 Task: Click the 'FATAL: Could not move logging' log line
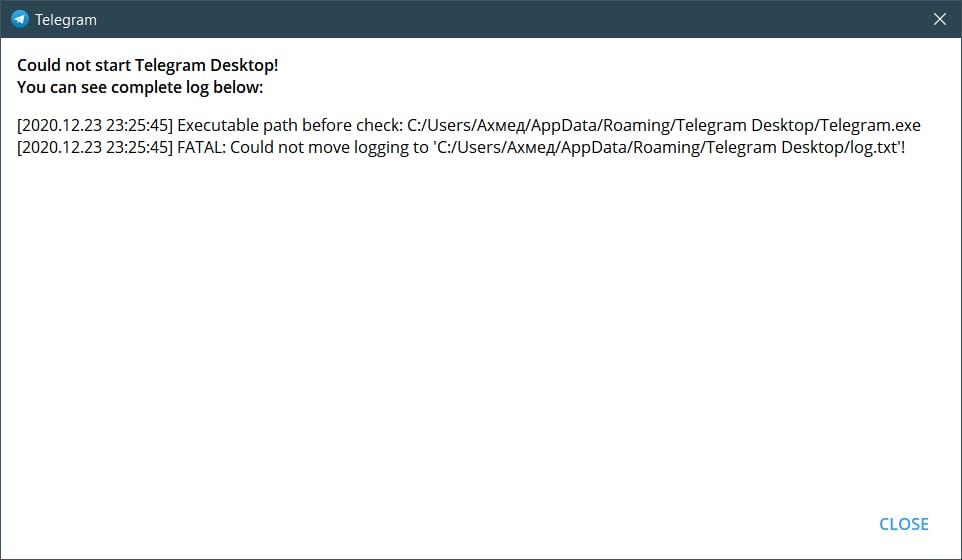click(461, 148)
